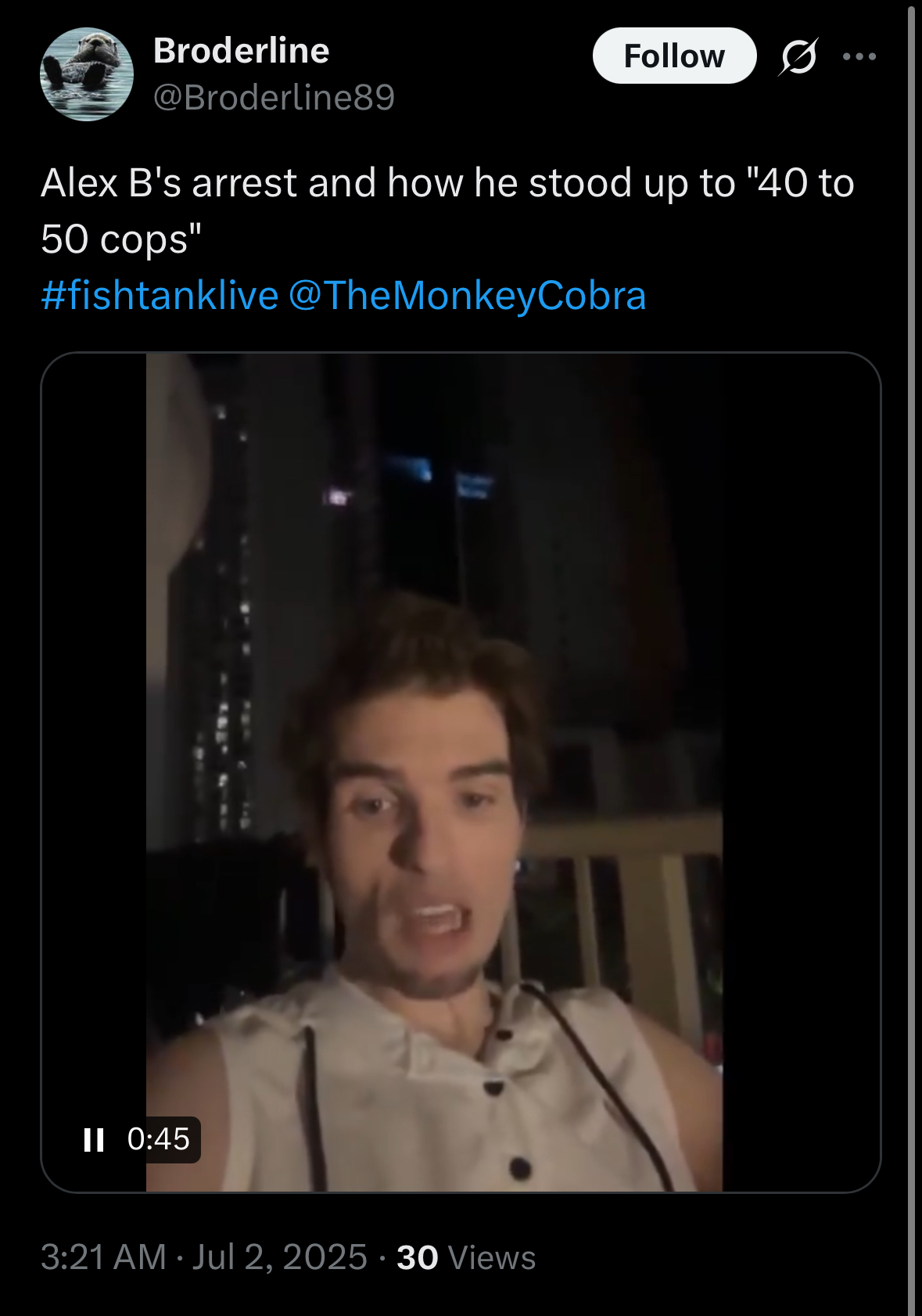Pause the video using the pause icon
The width and height of the screenshot is (922, 1316).
(94, 1139)
